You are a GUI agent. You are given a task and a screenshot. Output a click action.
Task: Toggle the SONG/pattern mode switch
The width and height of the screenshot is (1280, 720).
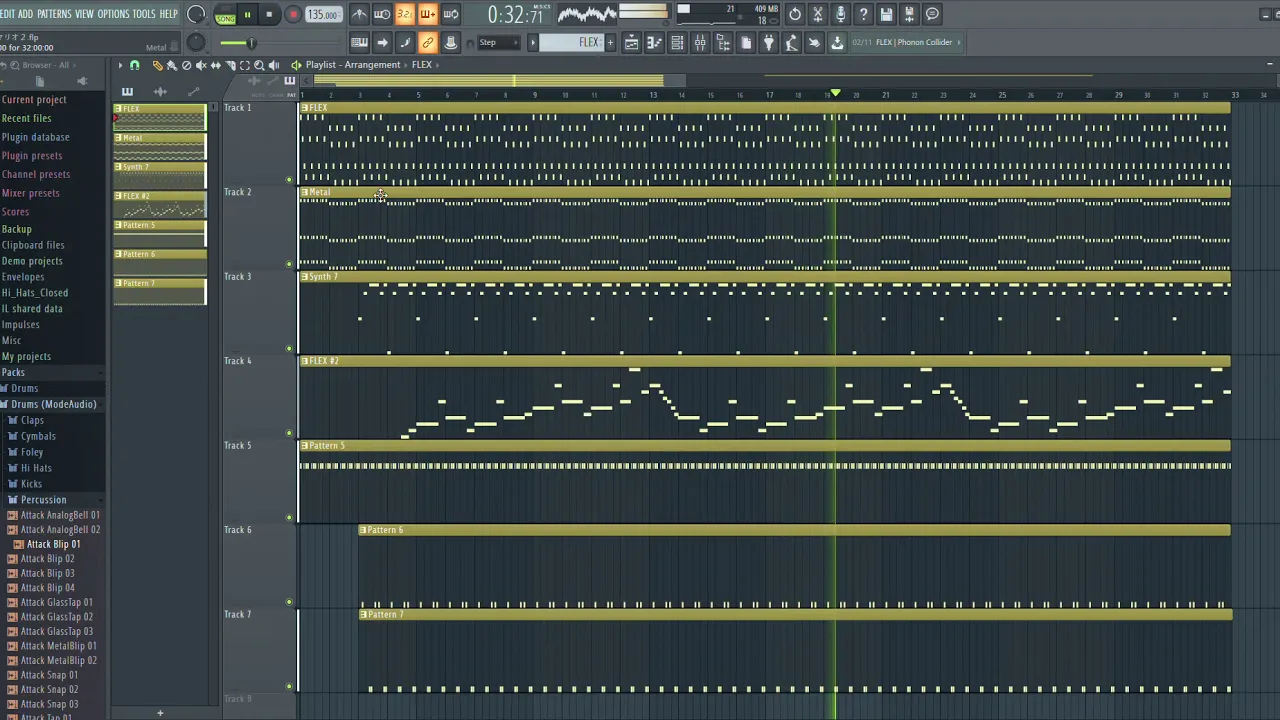(226, 15)
